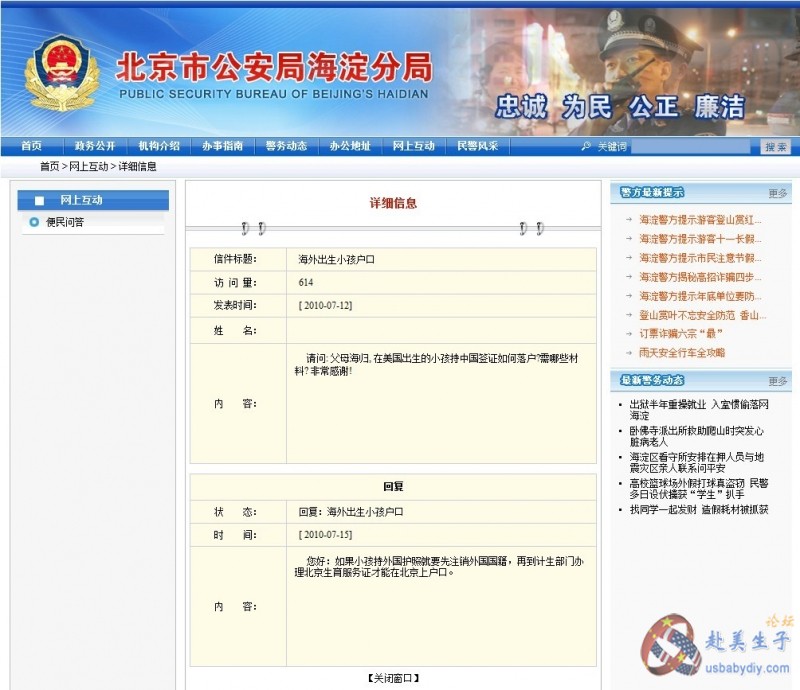Click the search magnifier icon beside 关键词
800x690 pixels.
pyautogui.click(x=586, y=147)
